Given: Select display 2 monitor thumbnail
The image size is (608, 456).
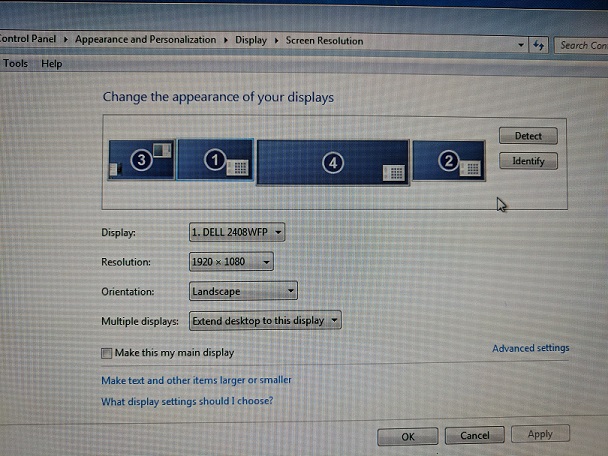Looking at the screenshot, I should tap(448, 160).
